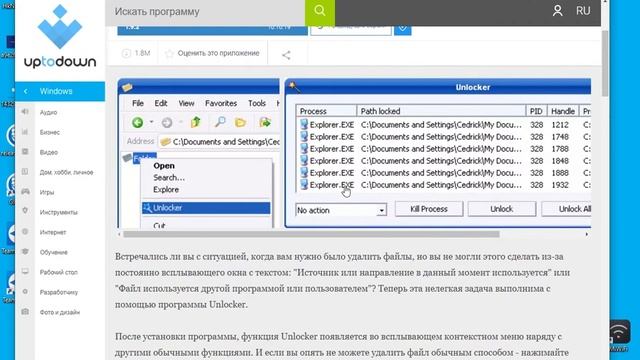Open the Дом, хобби, личное category link
640x360 pixels.
66,172
